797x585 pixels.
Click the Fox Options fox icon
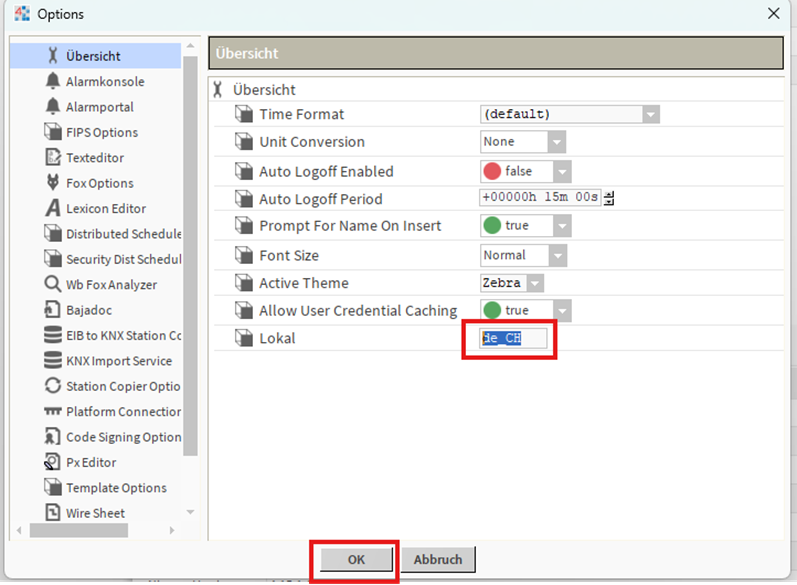tap(52, 182)
